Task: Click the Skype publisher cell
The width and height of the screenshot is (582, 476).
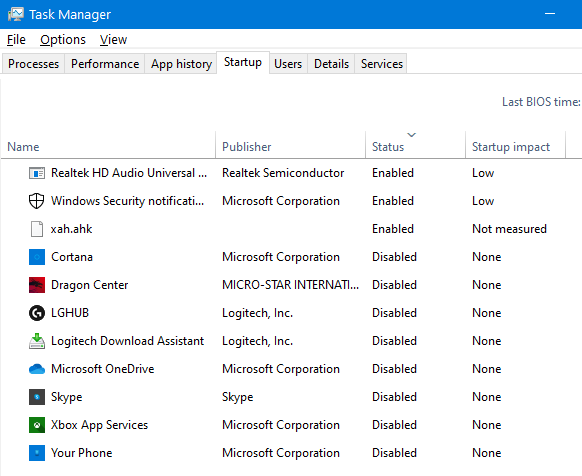Action: click(238, 397)
